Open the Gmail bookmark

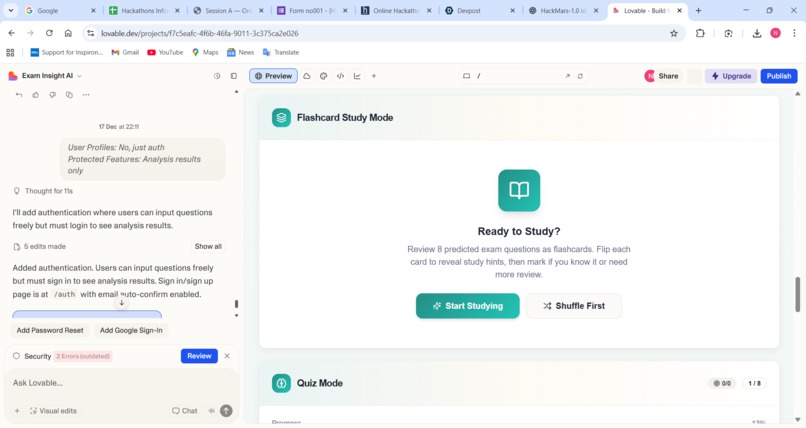pyautogui.click(x=125, y=52)
